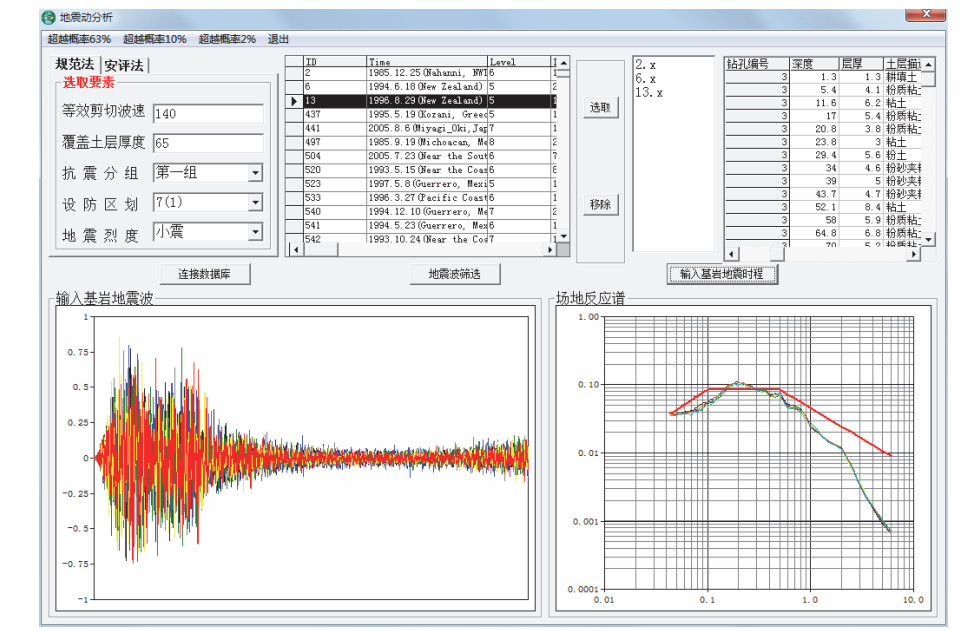Click the 等效剪切波速 input field
The height and width of the screenshot is (631, 979).
point(208,114)
